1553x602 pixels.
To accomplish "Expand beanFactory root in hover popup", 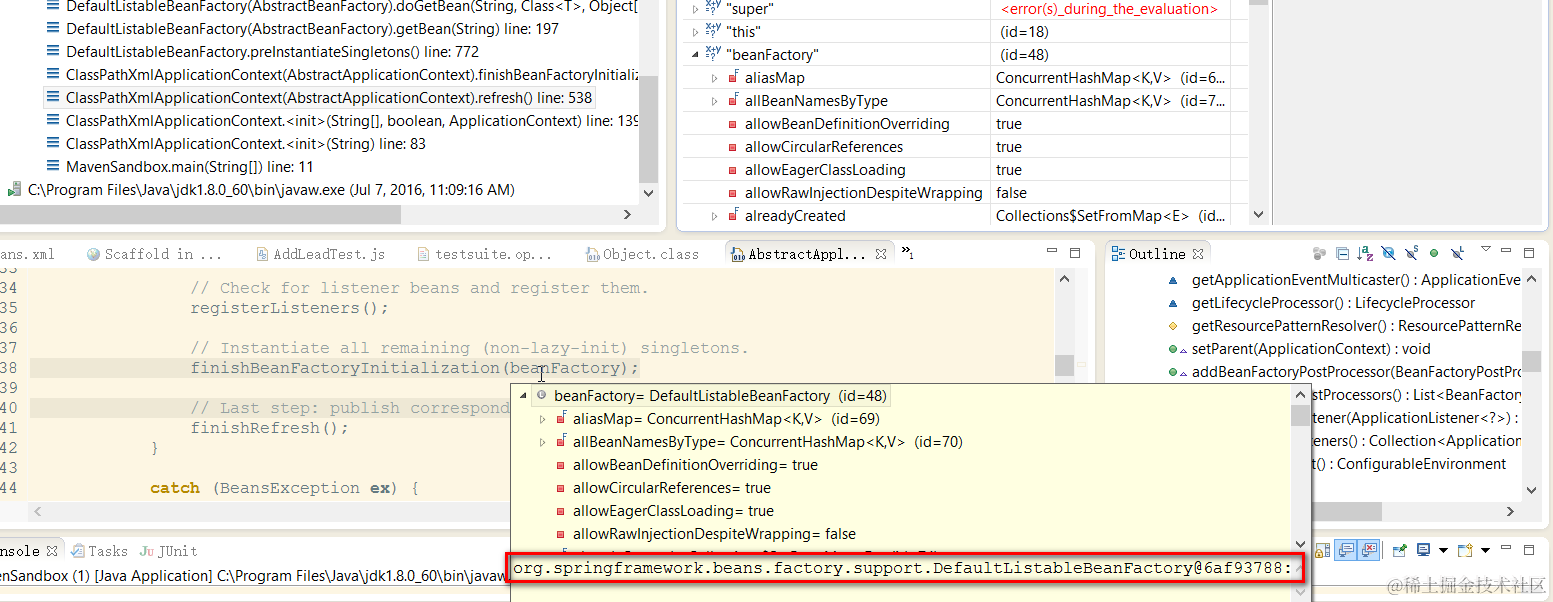I will pyautogui.click(x=524, y=396).
